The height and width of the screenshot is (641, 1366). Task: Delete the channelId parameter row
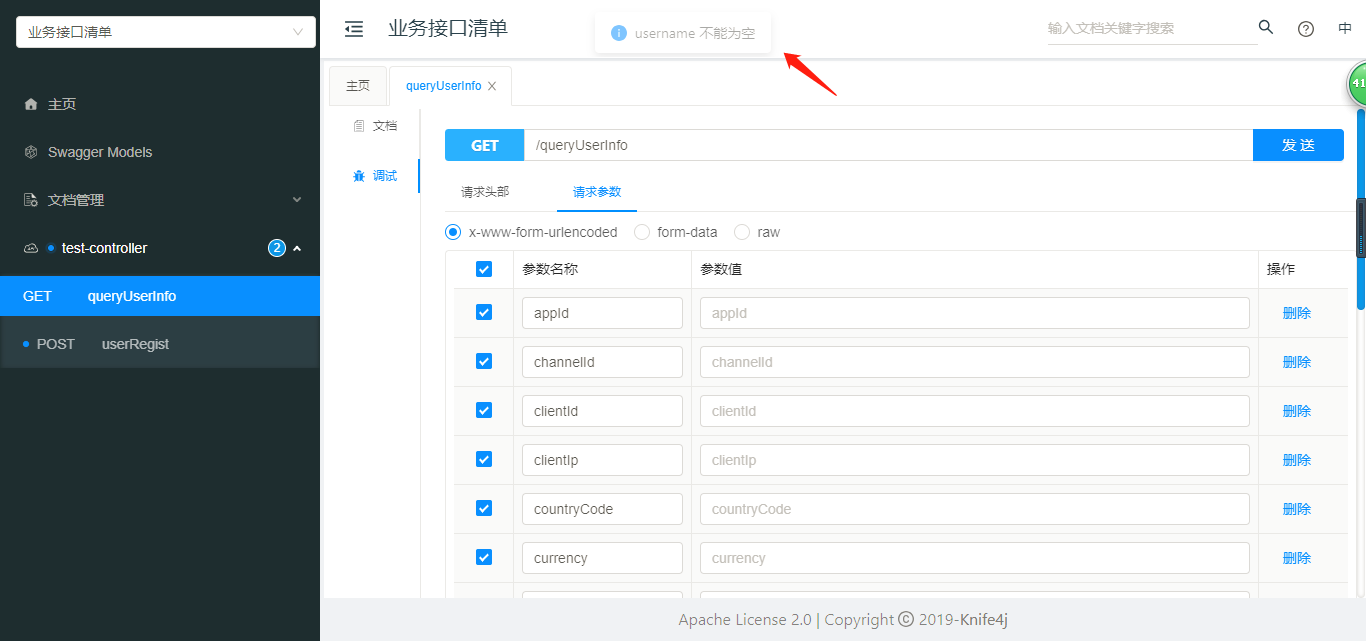click(x=1297, y=362)
